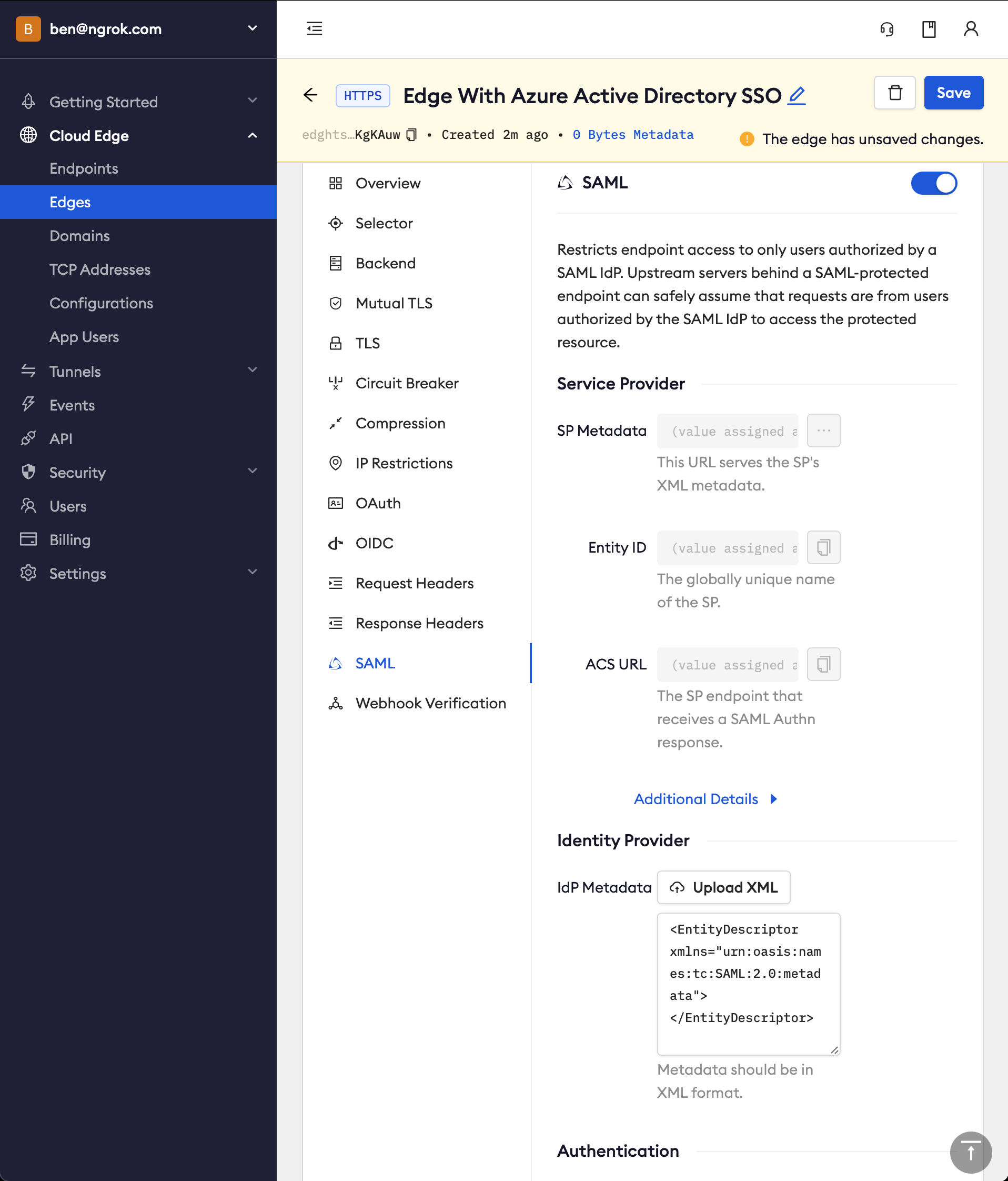Viewport: 1008px width, 1181px height.
Task: Toggle the sidebar collapse icon
Action: pyautogui.click(x=315, y=28)
